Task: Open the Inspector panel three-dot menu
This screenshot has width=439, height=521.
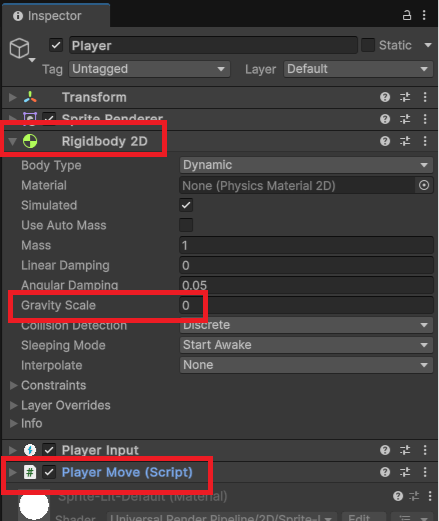Action: point(424,15)
